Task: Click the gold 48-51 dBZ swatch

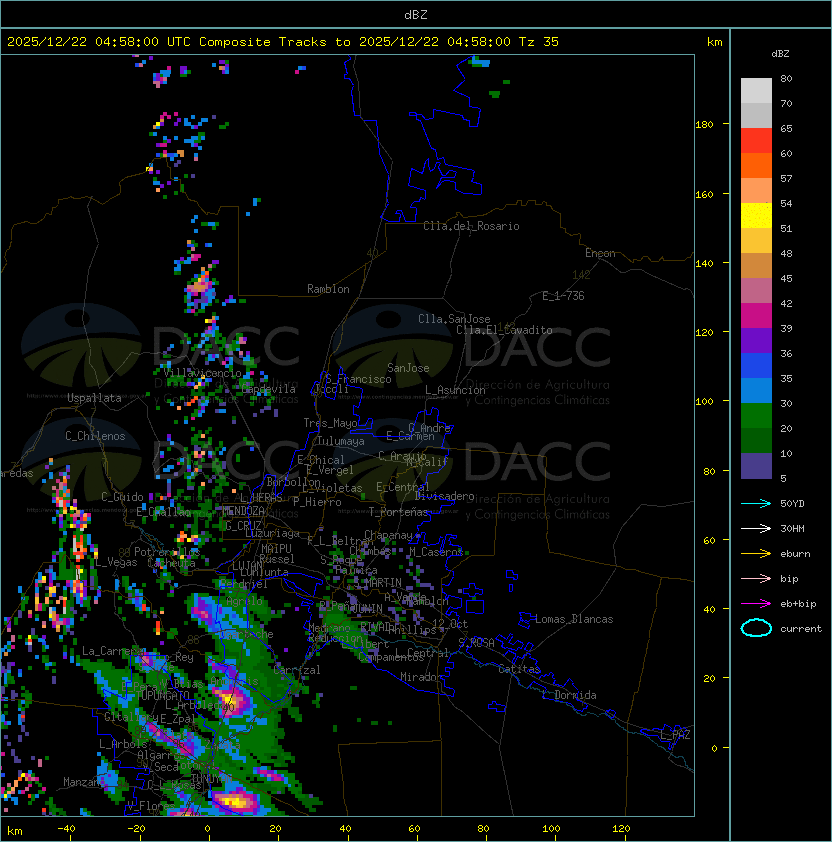Action: [756, 241]
